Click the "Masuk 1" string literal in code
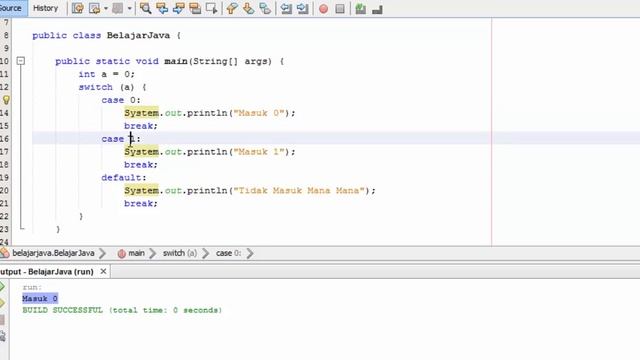This screenshot has width=640, height=360. point(259,152)
